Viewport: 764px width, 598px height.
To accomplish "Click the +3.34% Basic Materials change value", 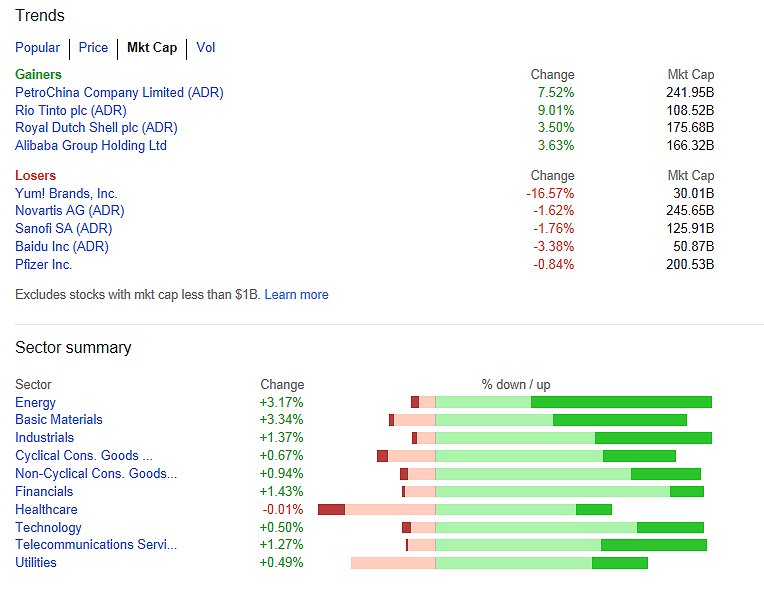I will [282, 420].
